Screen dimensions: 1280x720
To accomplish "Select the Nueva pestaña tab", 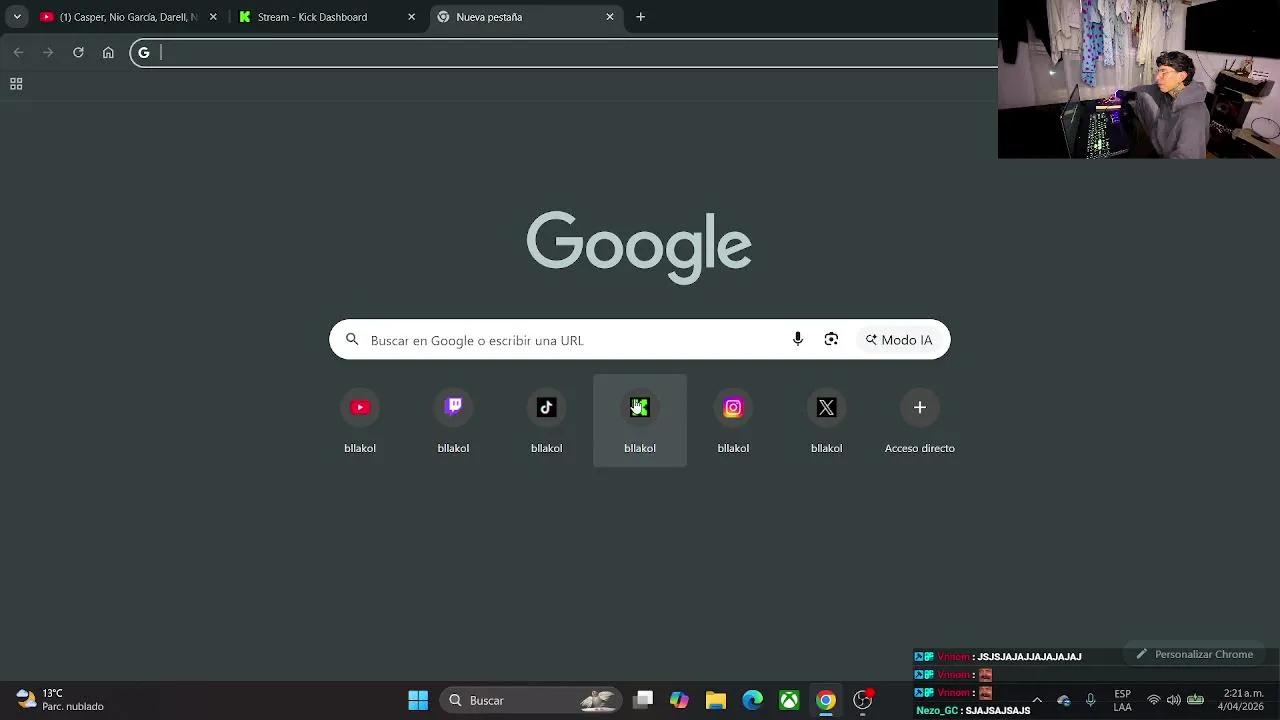I will pyautogui.click(x=526, y=17).
